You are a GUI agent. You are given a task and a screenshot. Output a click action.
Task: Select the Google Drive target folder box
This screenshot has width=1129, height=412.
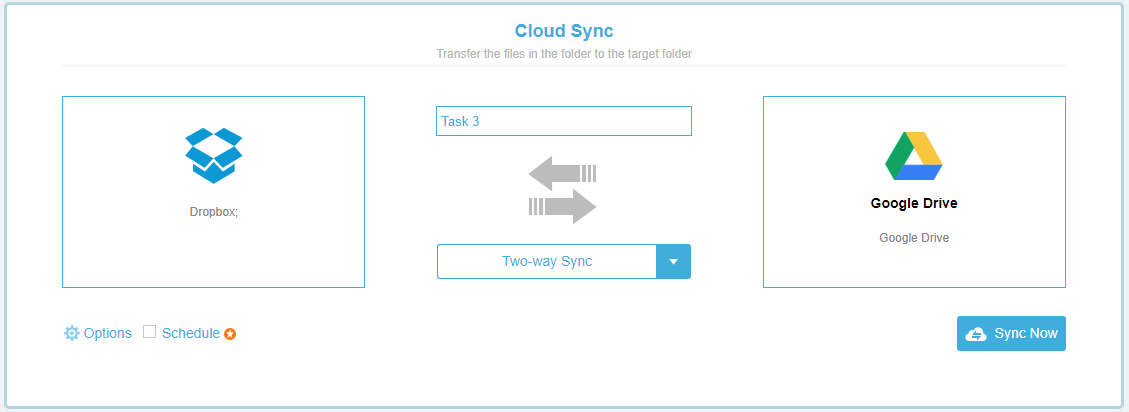point(914,192)
